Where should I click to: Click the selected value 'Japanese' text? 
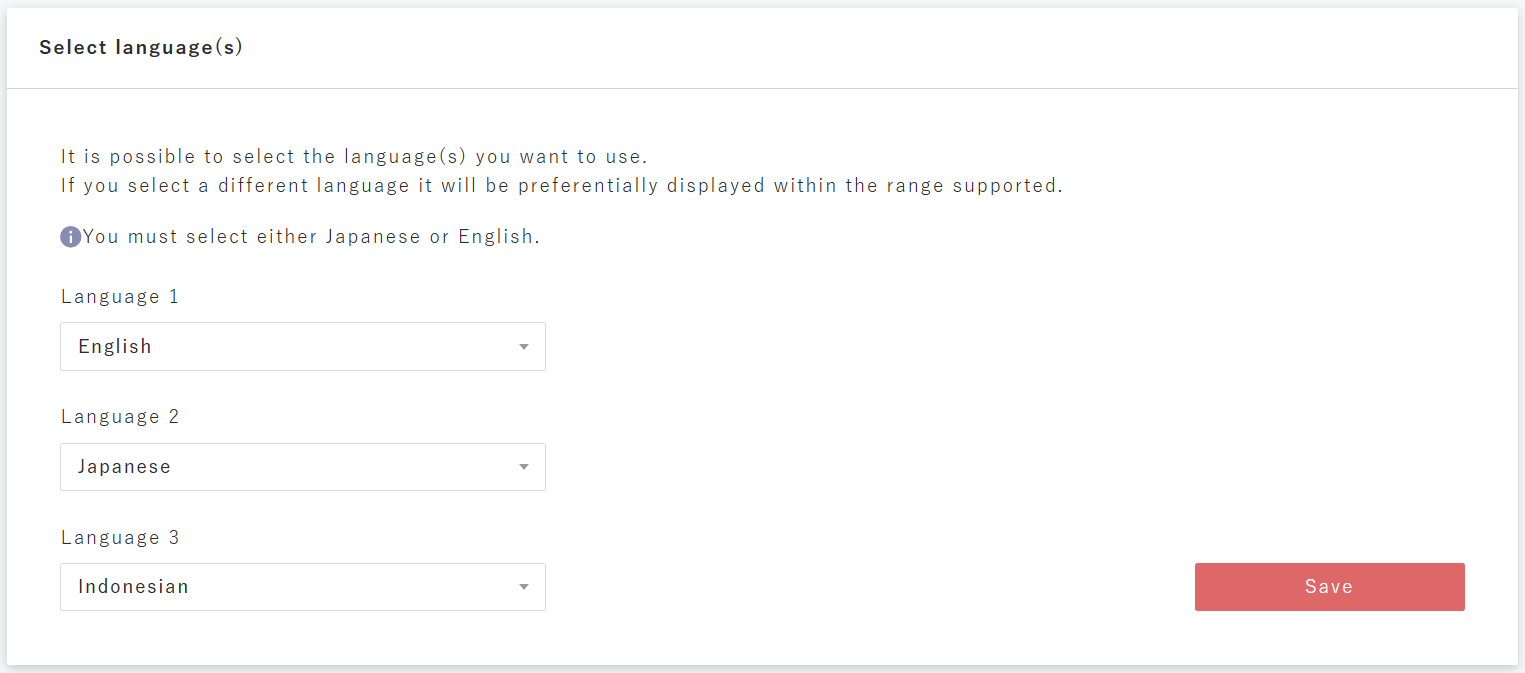tap(124, 467)
